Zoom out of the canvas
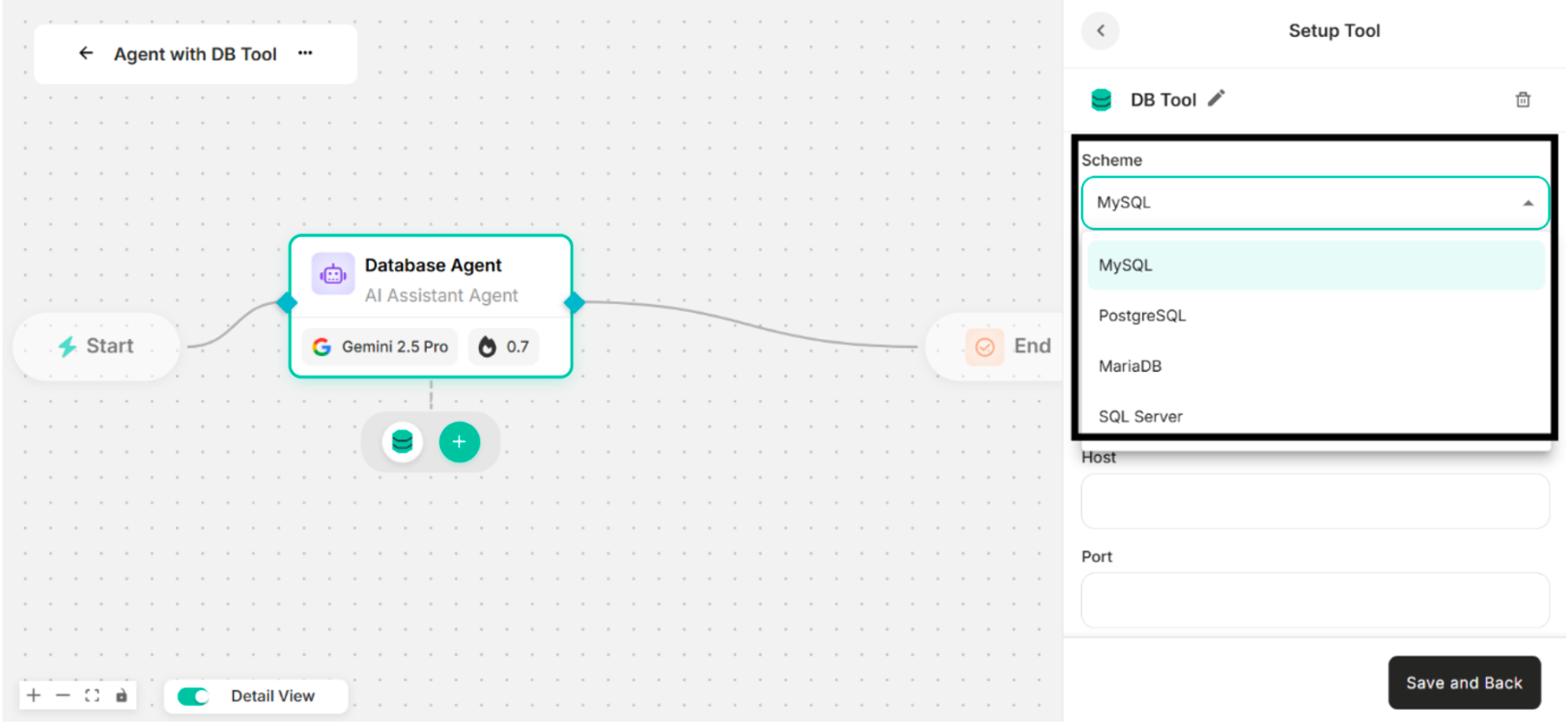 tap(63, 696)
